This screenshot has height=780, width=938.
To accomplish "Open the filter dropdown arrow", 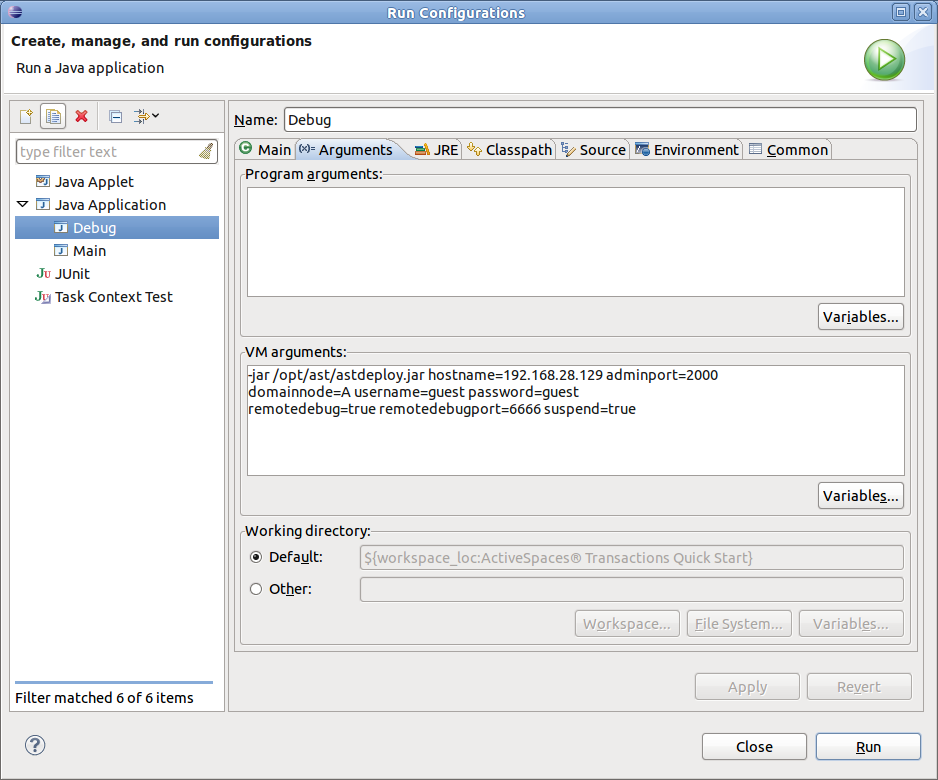I will coord(155,116).
